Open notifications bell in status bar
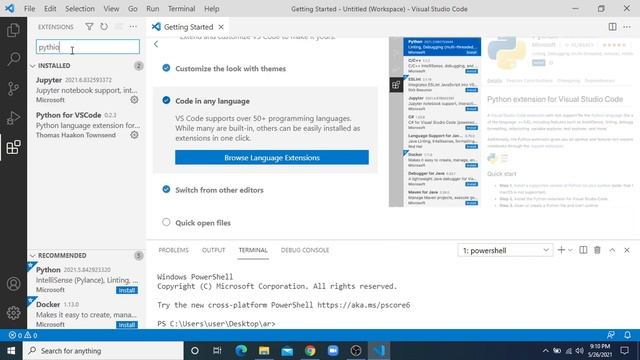 (627, 335)
